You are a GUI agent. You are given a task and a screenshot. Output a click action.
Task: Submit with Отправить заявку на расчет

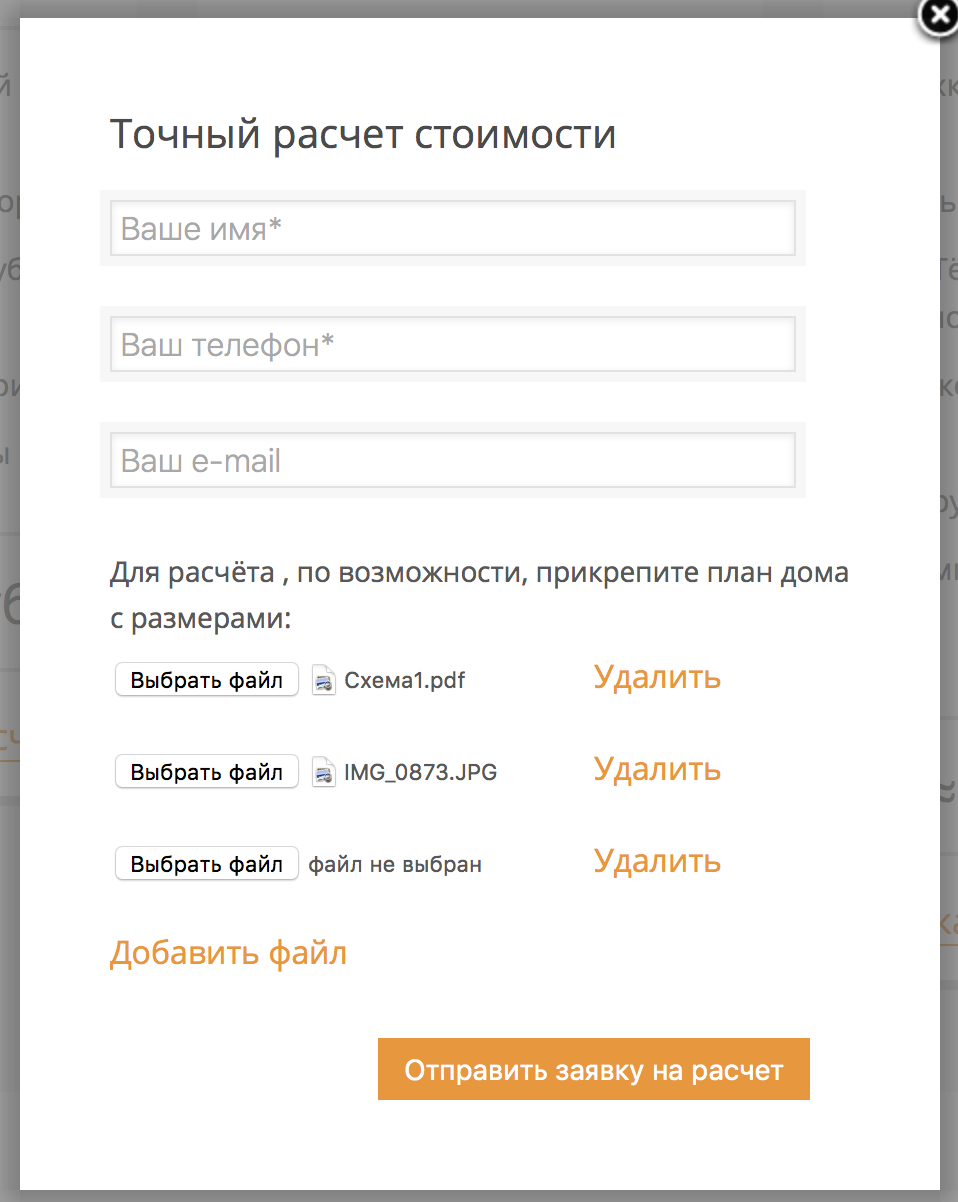point(593,1070)
